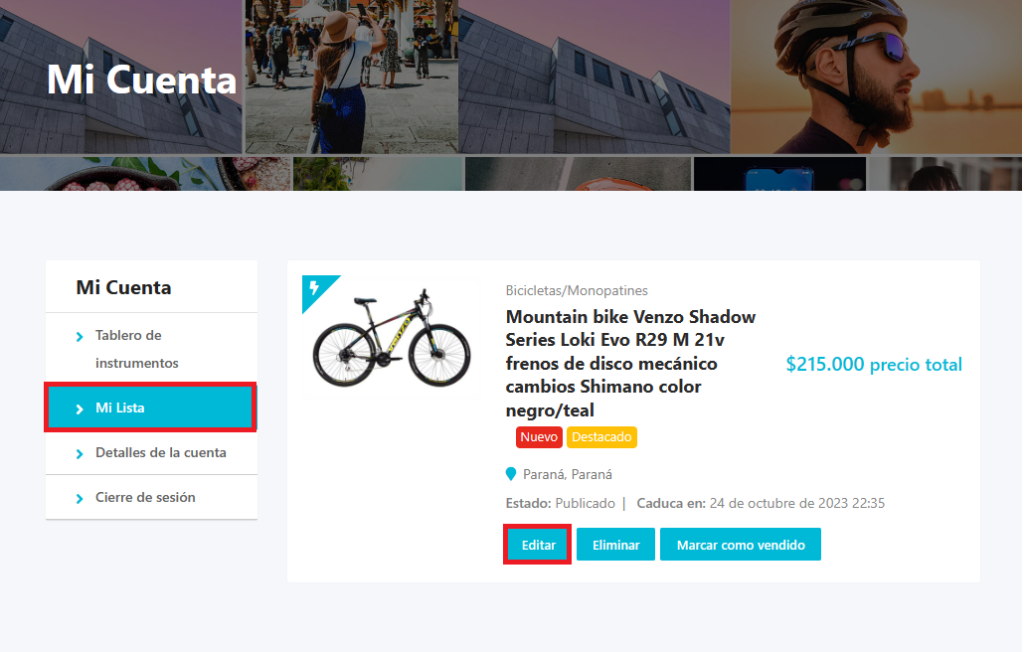Click chevron icon beside Detalles de la cuenta
Image resolution: width=1024 pixels, height=652 pixels.
[80, 454]
